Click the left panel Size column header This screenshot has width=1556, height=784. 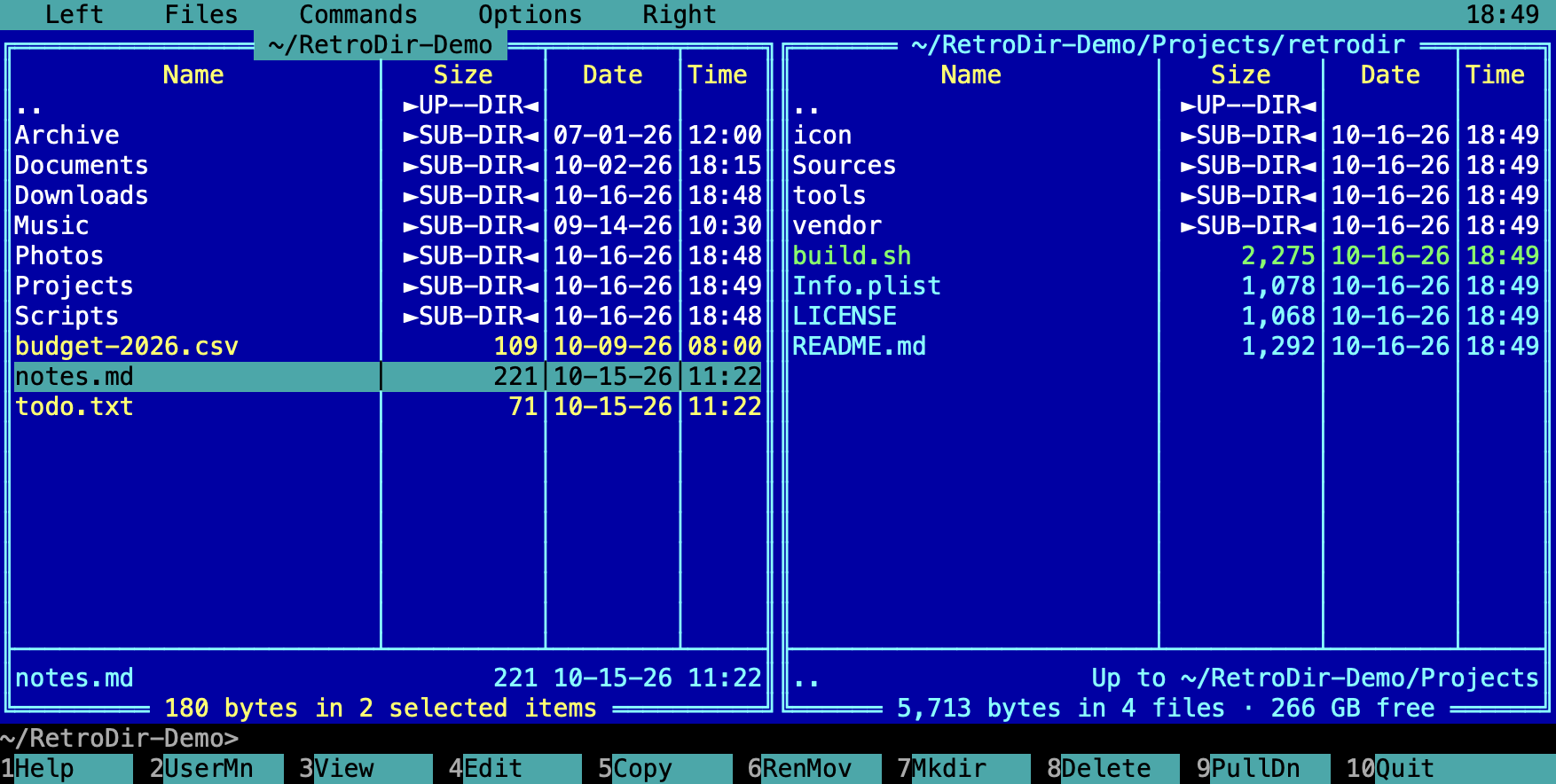[463, 75]
